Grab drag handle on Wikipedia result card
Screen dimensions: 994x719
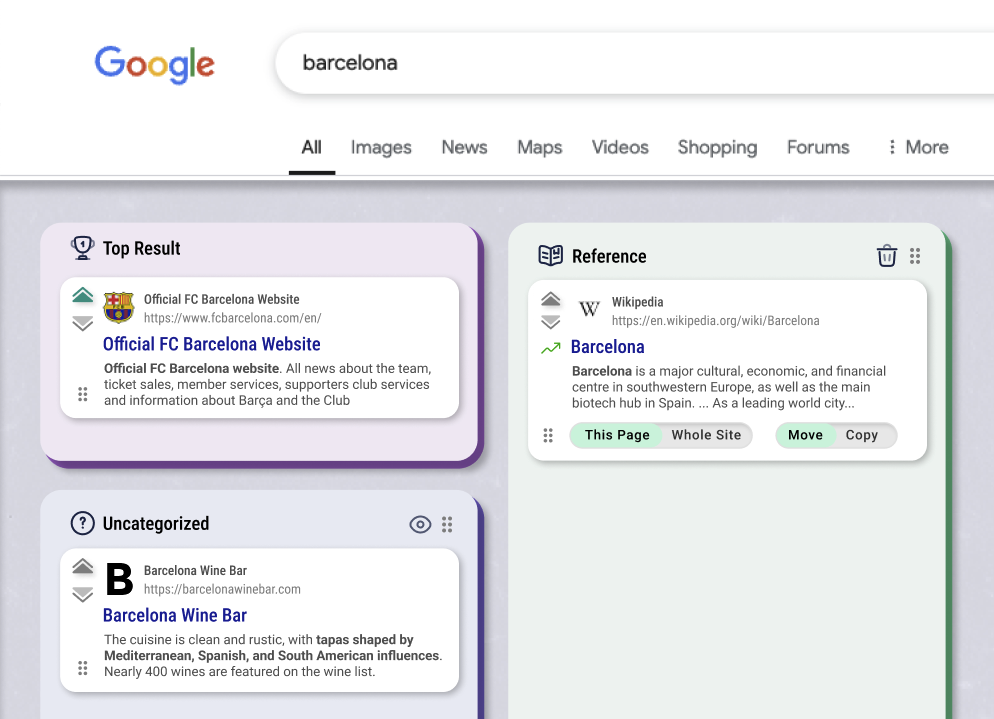(x=548, y=435)
